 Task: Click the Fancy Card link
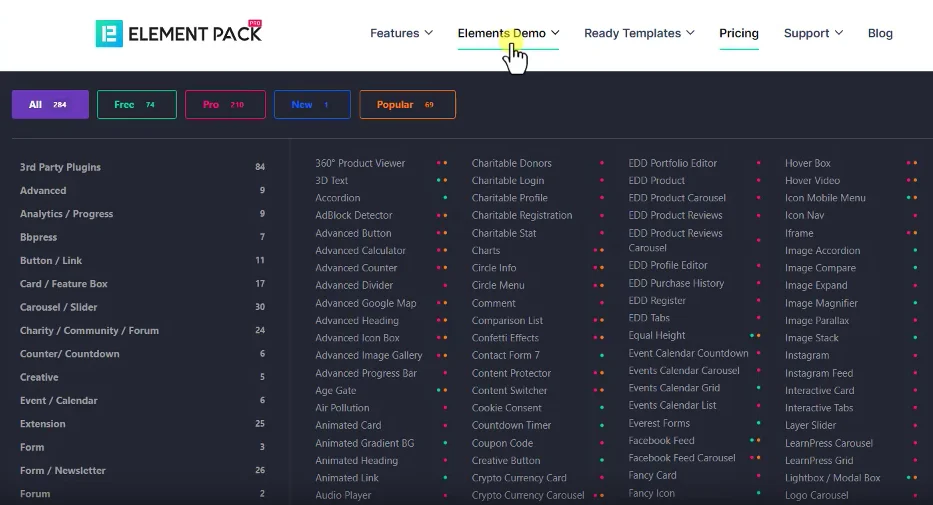point(652,475)
